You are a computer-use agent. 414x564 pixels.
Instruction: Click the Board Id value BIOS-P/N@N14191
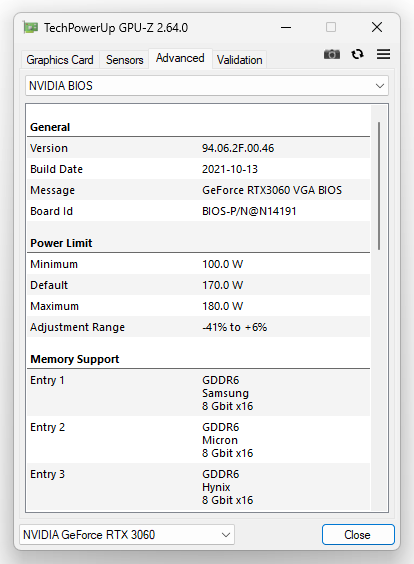point(249,211)
